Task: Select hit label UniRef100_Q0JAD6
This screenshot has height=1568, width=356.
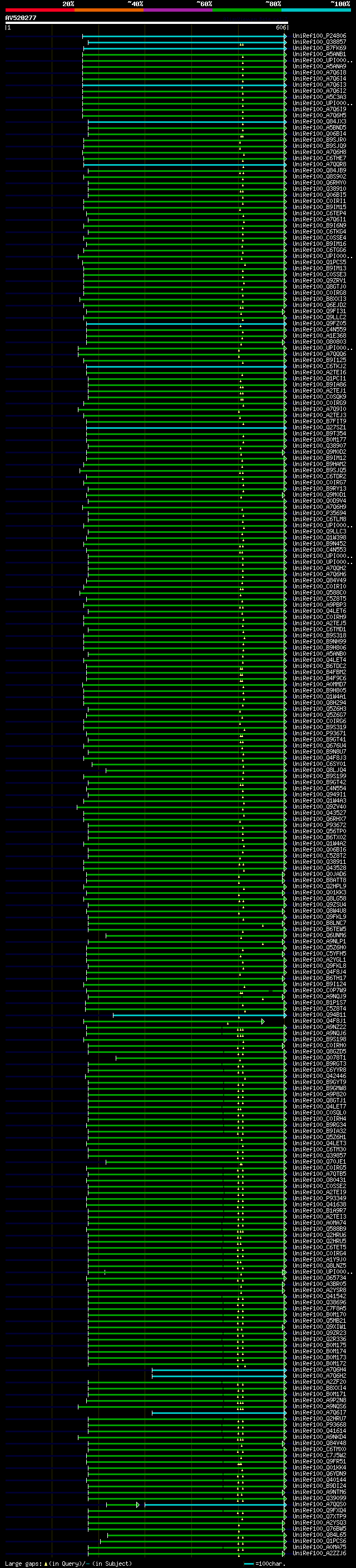Action: click(x=319, y=874)
